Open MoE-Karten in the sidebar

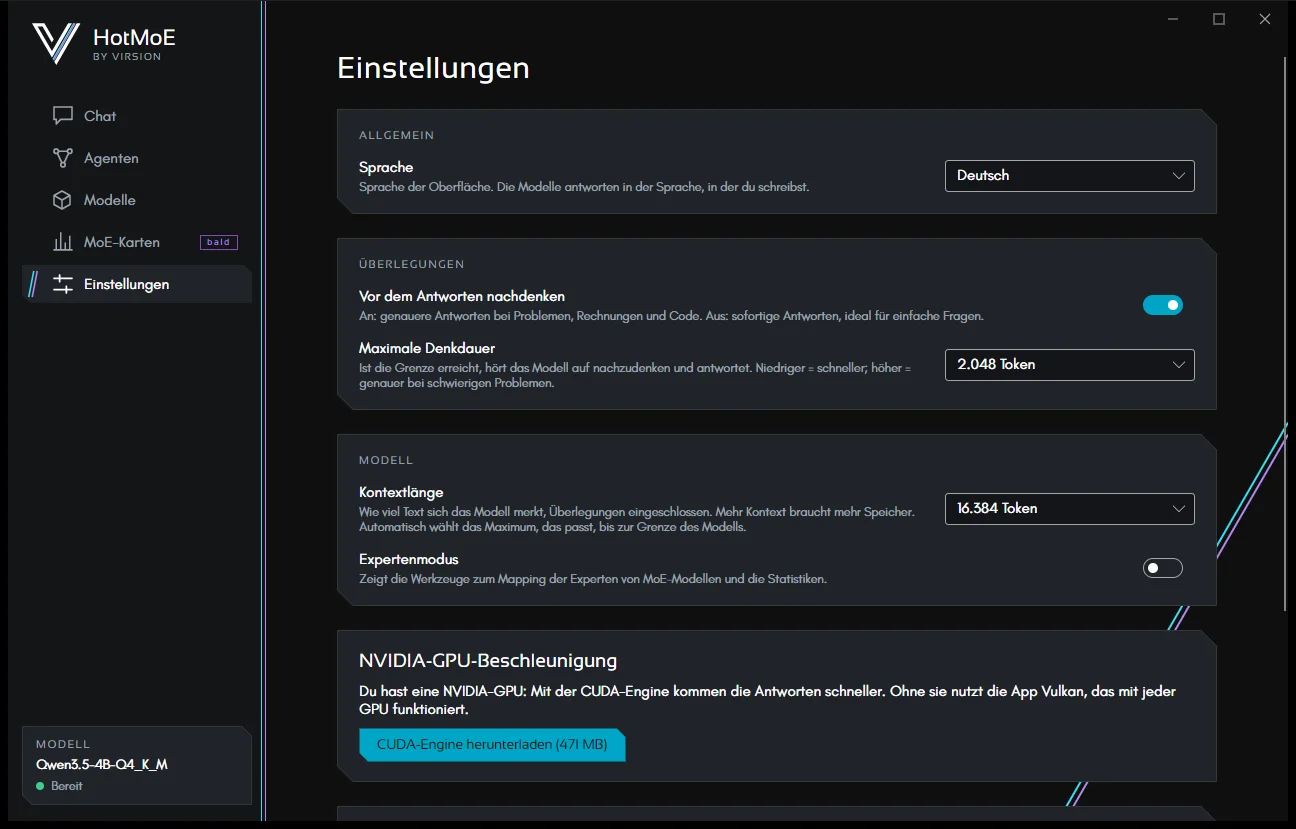137,242
